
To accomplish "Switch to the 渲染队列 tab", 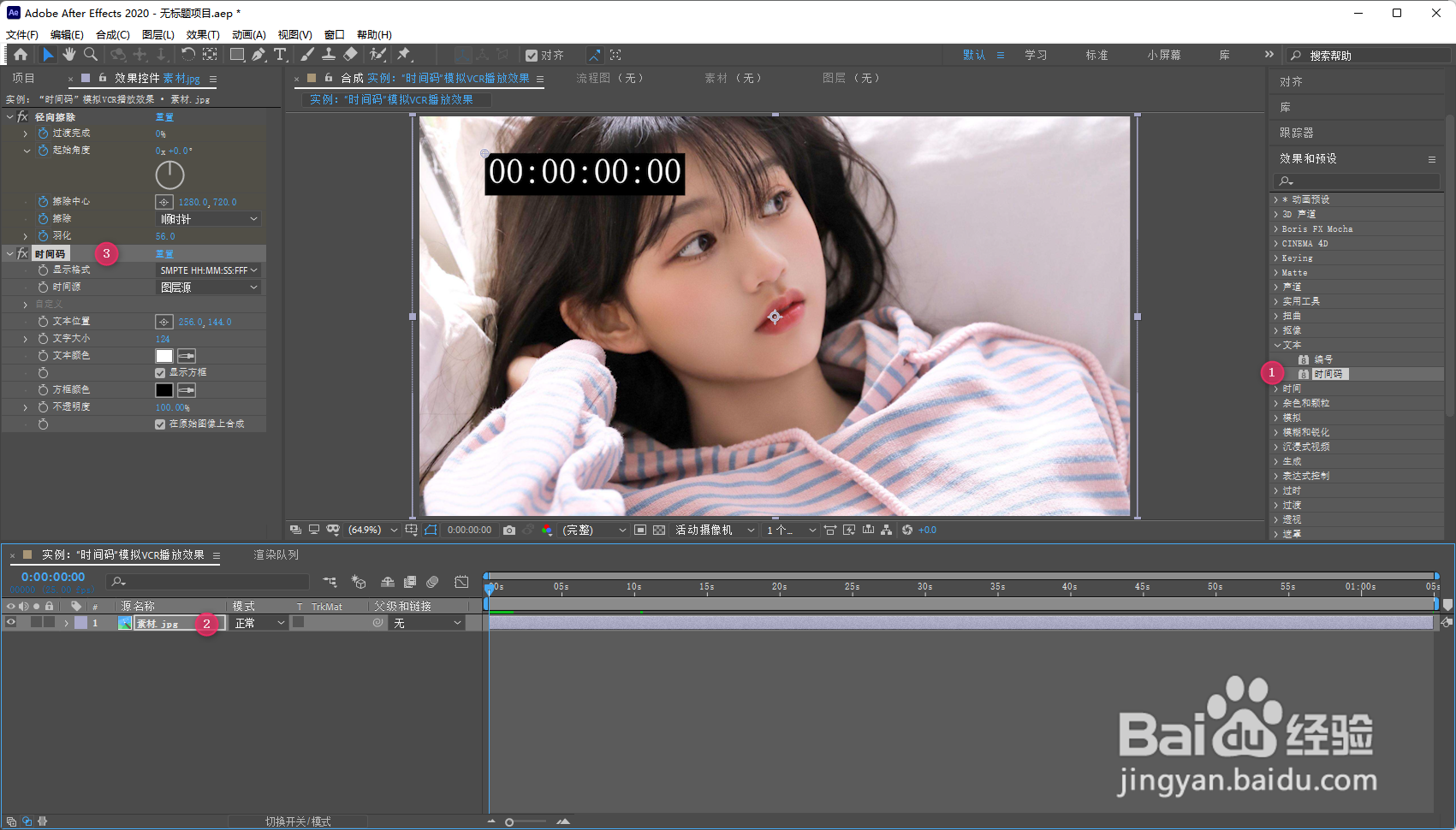I will [x=274, y=554].
